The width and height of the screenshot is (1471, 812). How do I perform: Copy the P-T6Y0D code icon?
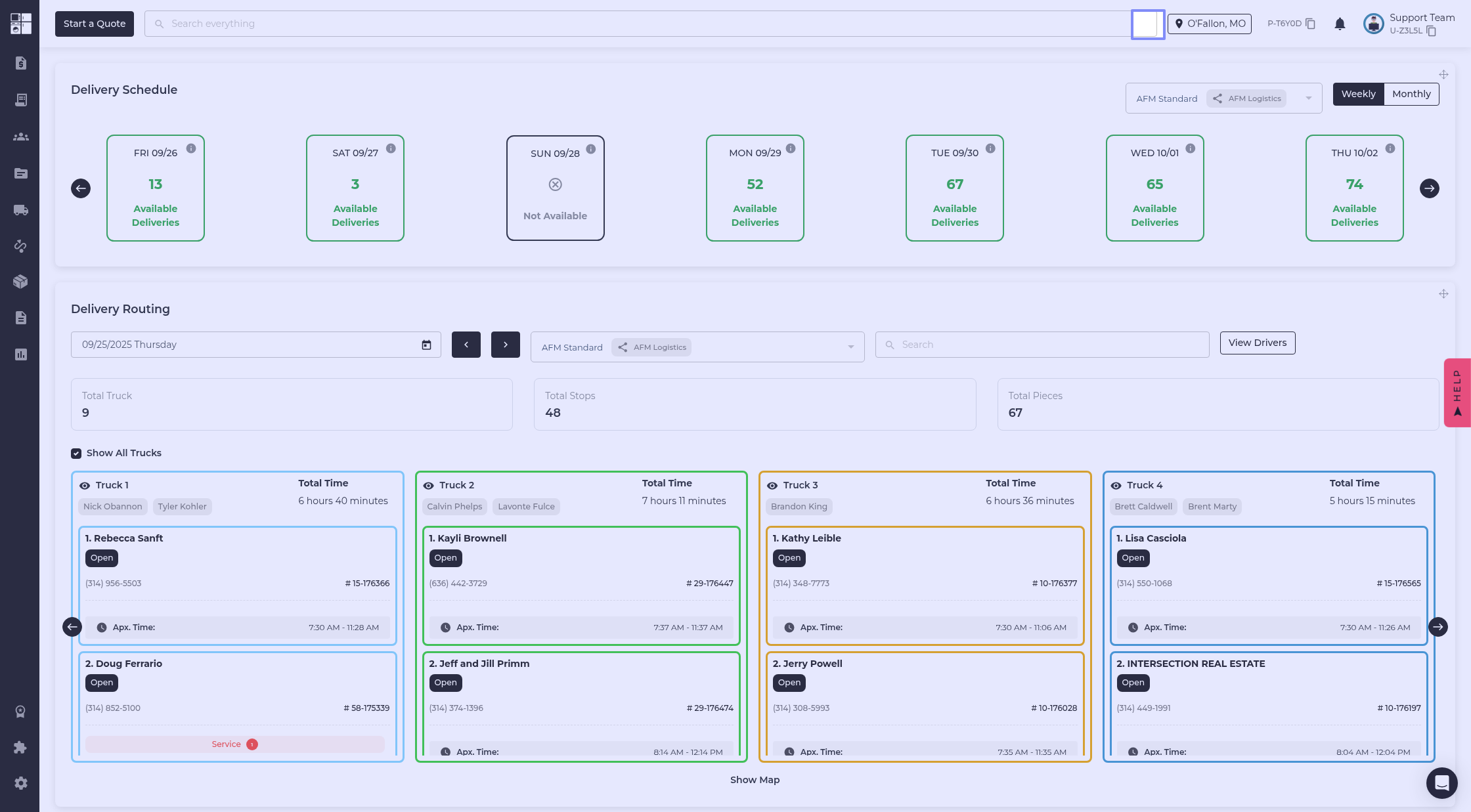tap(1310, 24)
